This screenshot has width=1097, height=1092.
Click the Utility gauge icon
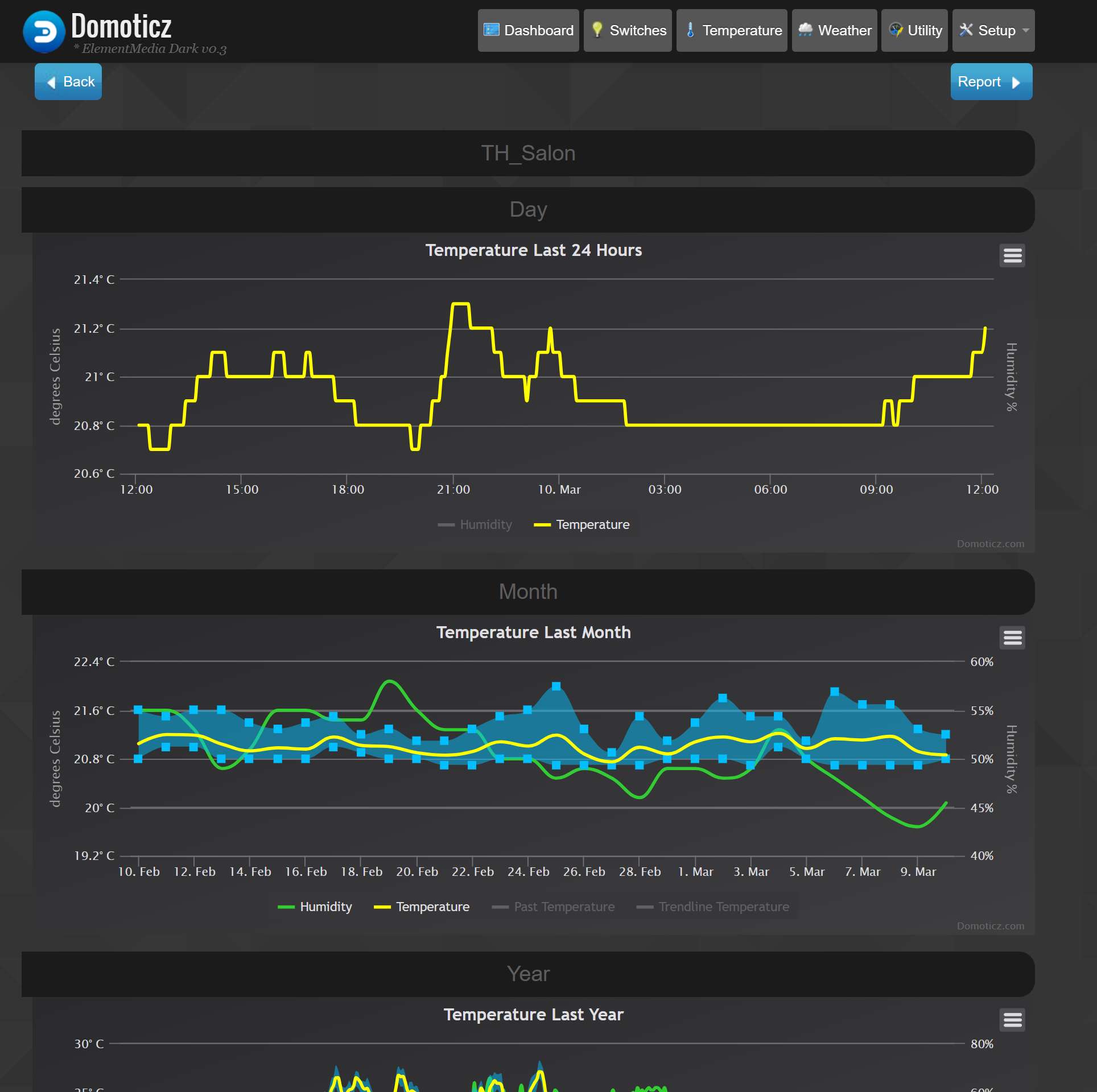click(896, 30)
